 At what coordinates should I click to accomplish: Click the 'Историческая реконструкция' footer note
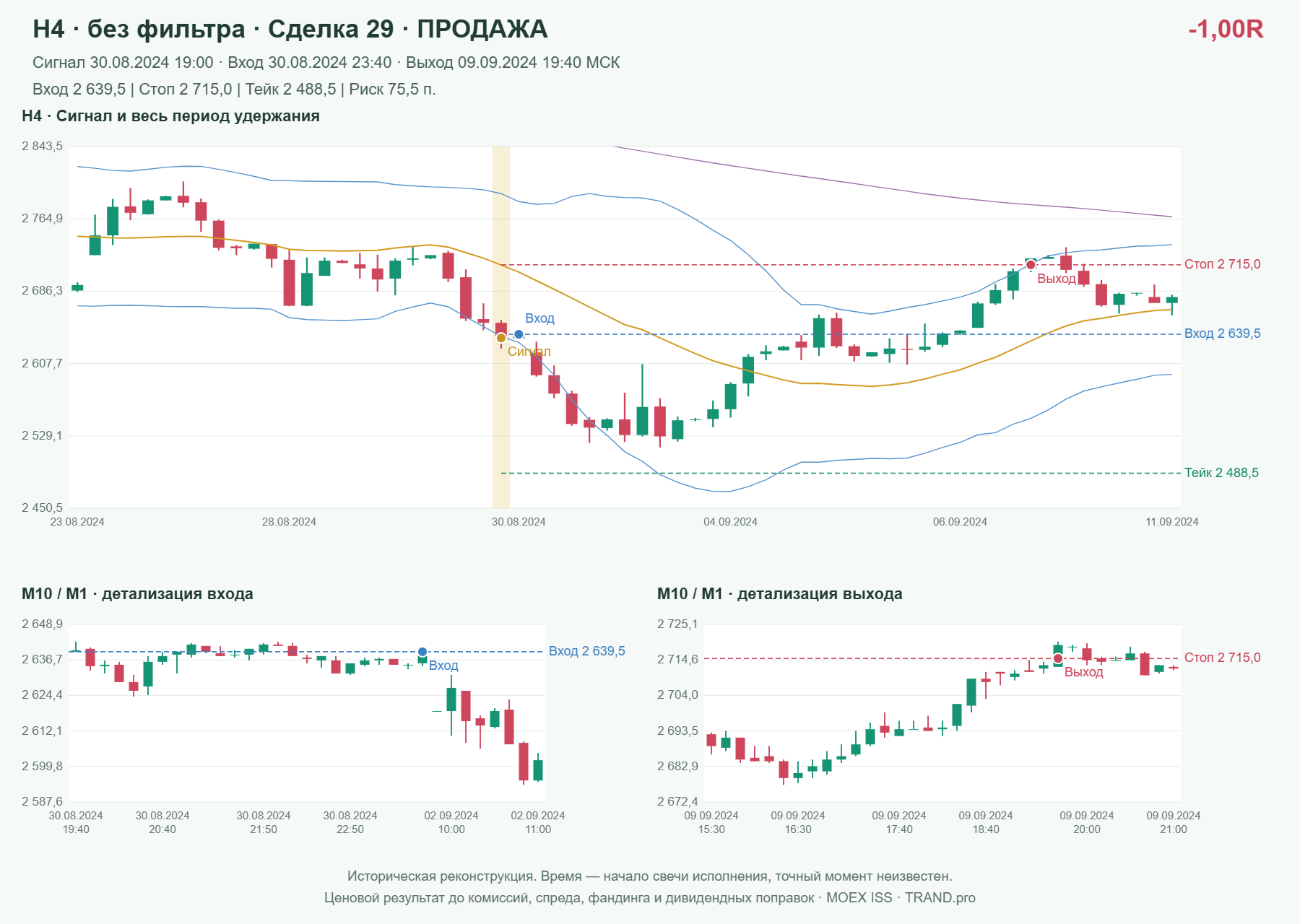650,876
